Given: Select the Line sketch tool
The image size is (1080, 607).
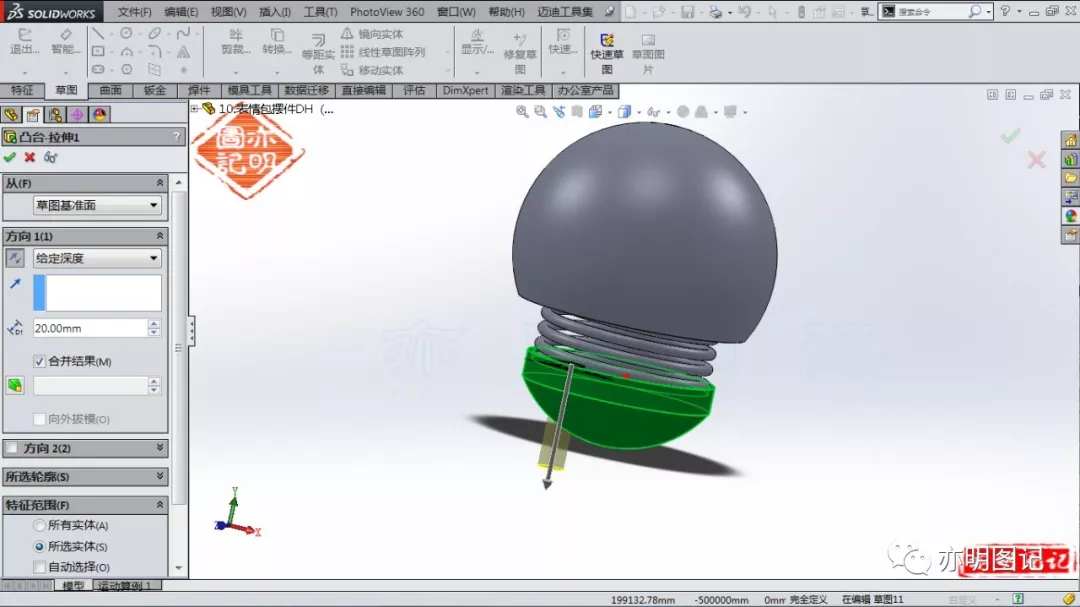Looking at the screenshot, I should [98, 33].
